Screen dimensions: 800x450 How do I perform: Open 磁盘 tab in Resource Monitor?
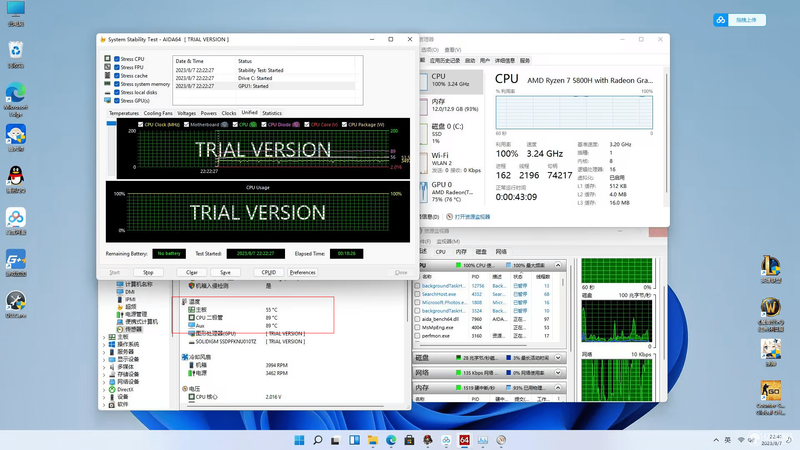[481, 252]
